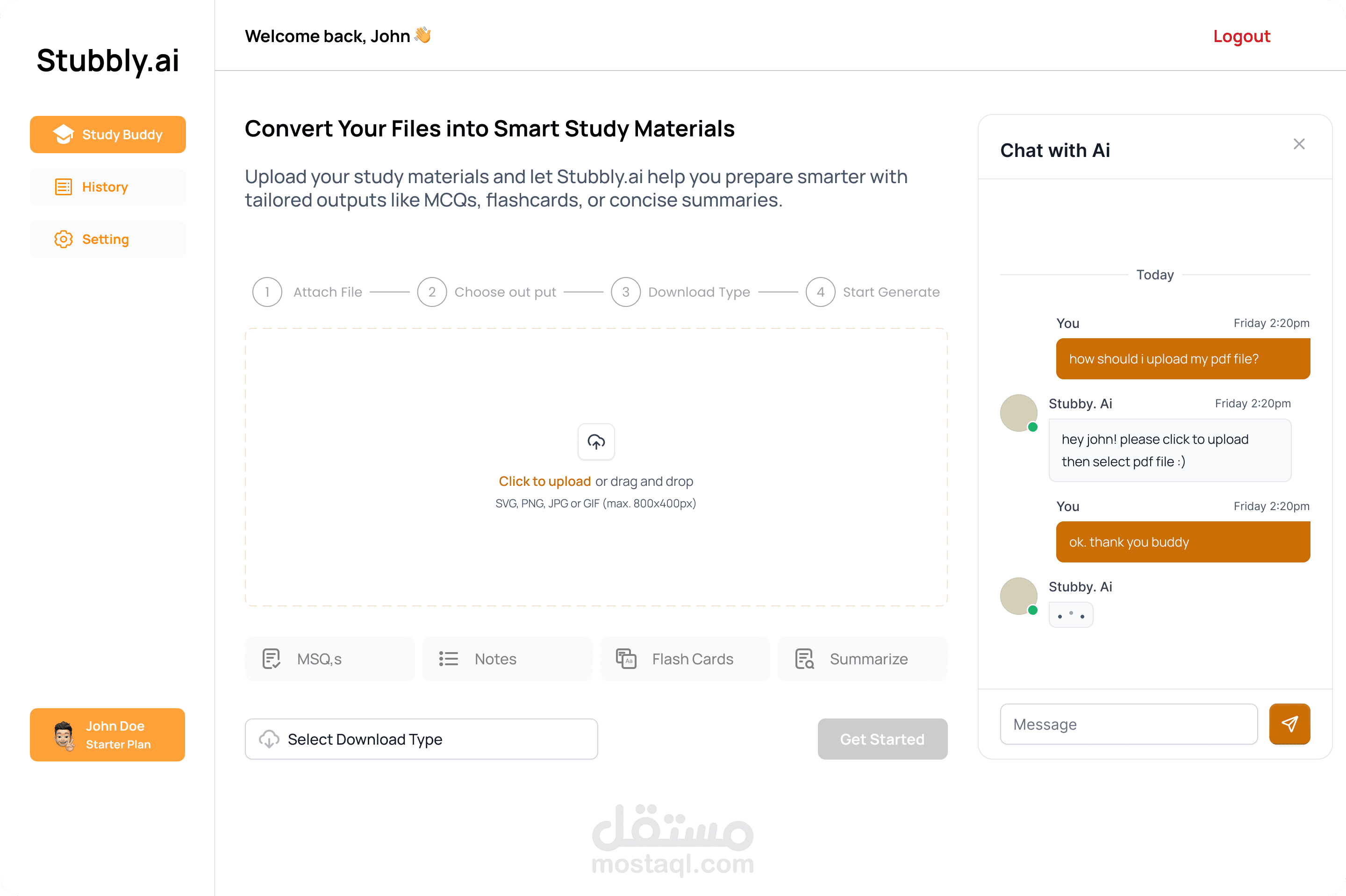Image resolution: width=1346 pixels, height=896 pixels.
Task: Go to step 3 Download Type
Action: point(681,292)
